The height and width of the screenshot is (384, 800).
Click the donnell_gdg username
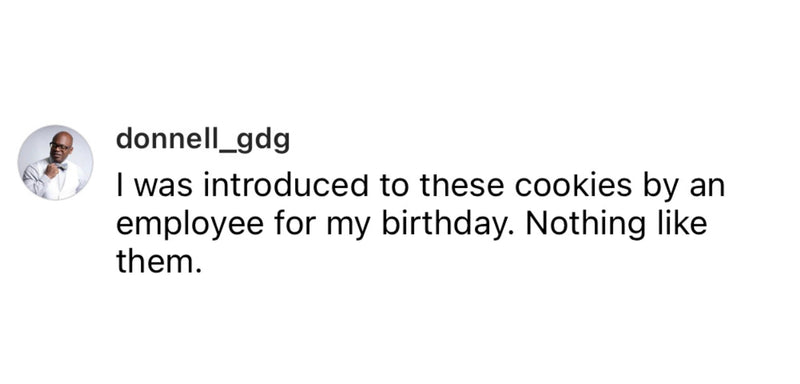tap(203, 139)
